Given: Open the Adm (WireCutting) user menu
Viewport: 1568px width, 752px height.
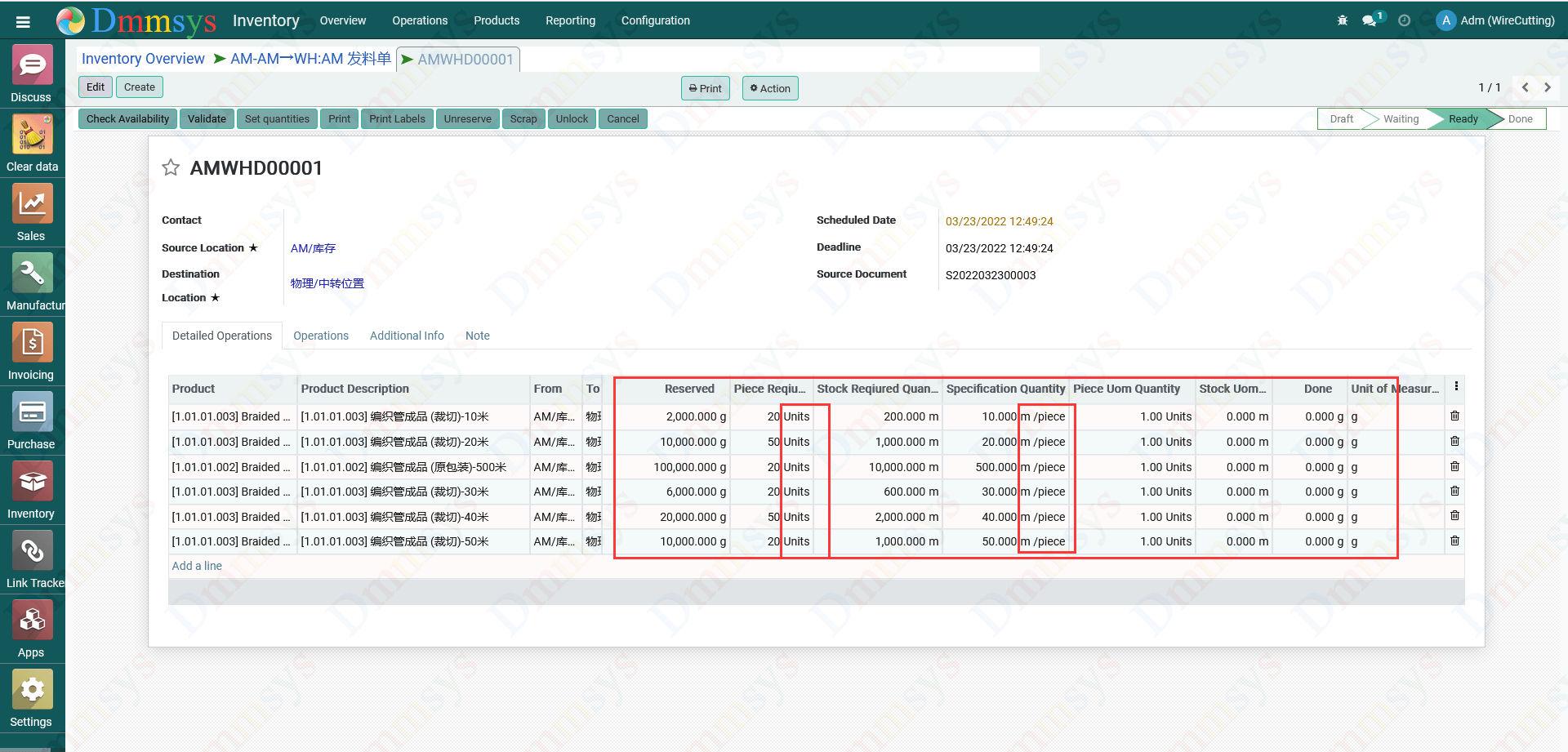Looking at the screenshot, I should coord(1496,20).
